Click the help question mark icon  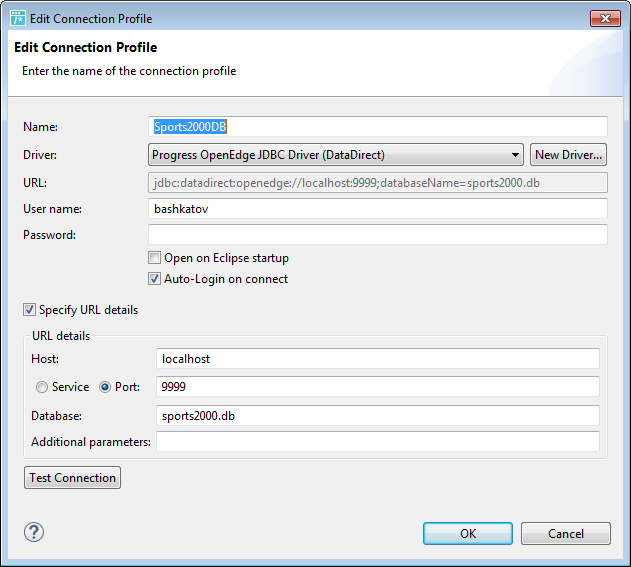point(34,532)
